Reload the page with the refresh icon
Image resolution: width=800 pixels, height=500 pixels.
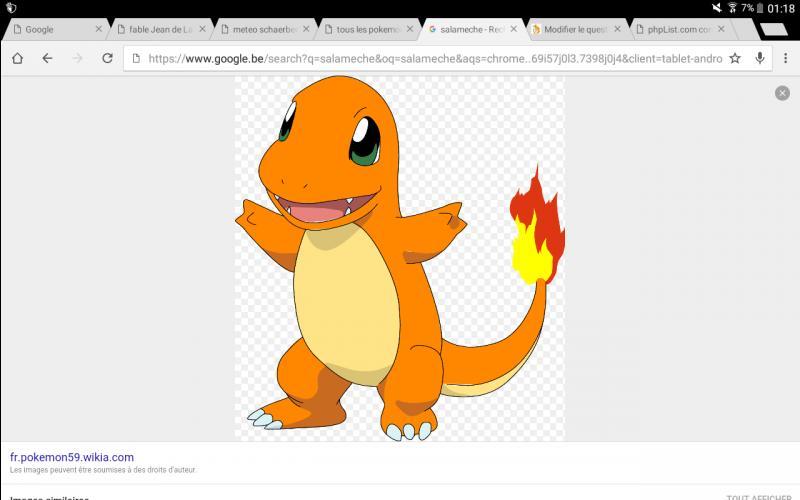click(107, 58)
